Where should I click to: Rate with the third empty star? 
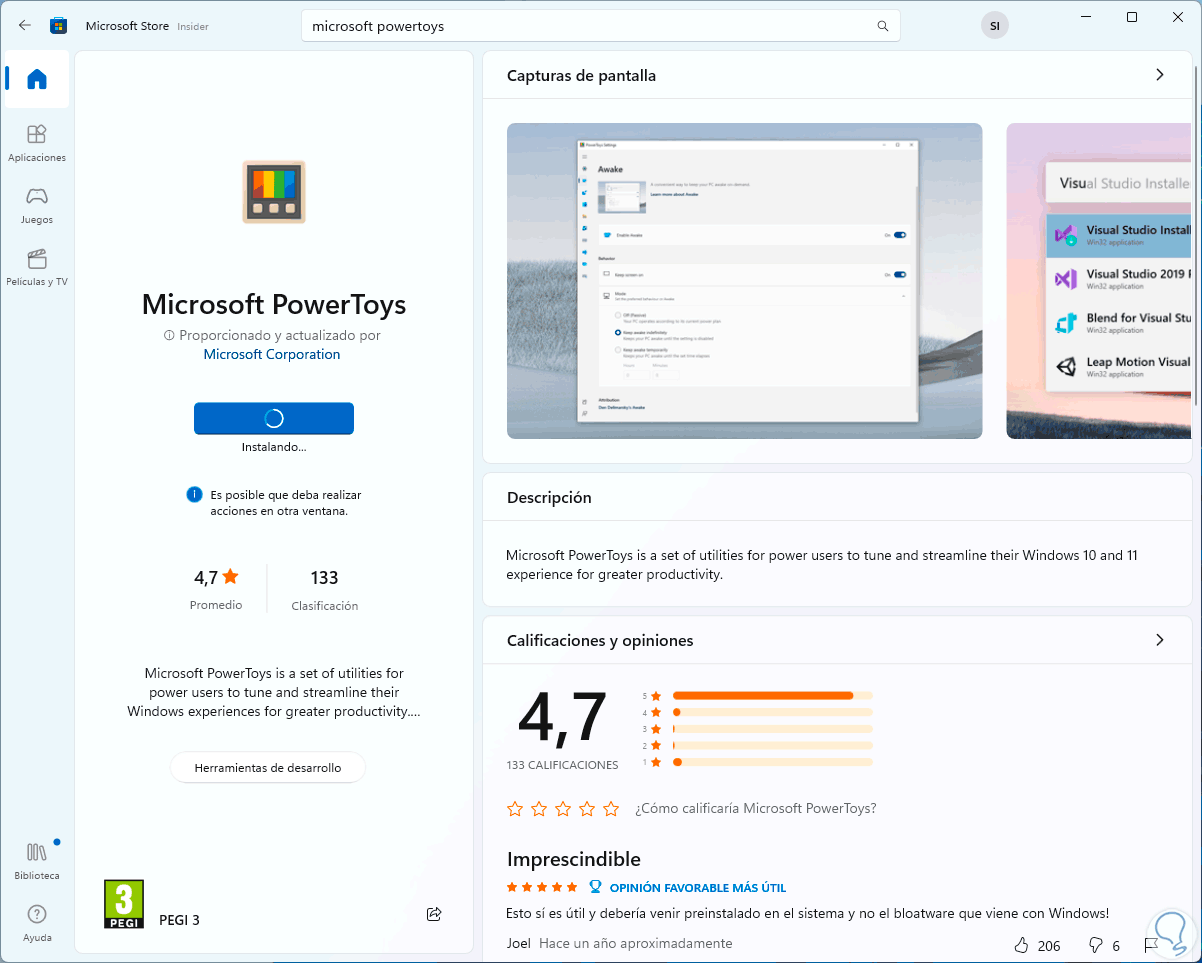click(563, 808)
